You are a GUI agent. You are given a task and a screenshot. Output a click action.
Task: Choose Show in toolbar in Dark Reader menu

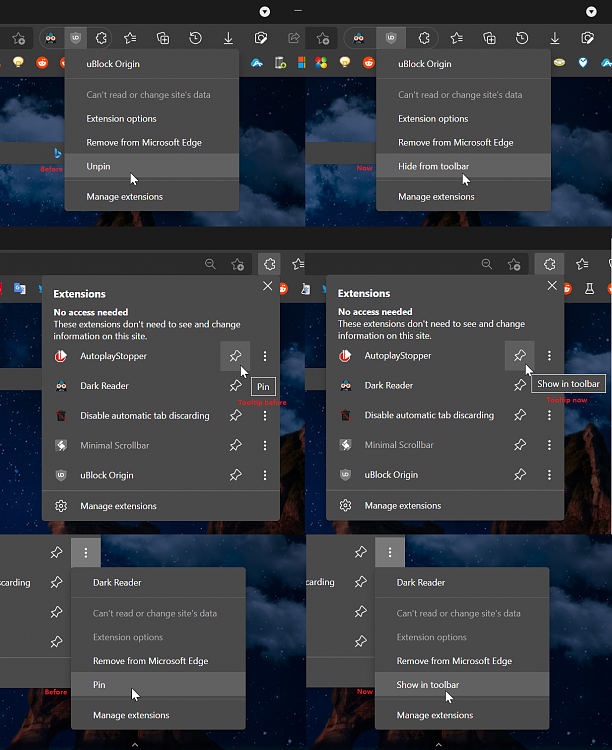(x=462, y=684)
